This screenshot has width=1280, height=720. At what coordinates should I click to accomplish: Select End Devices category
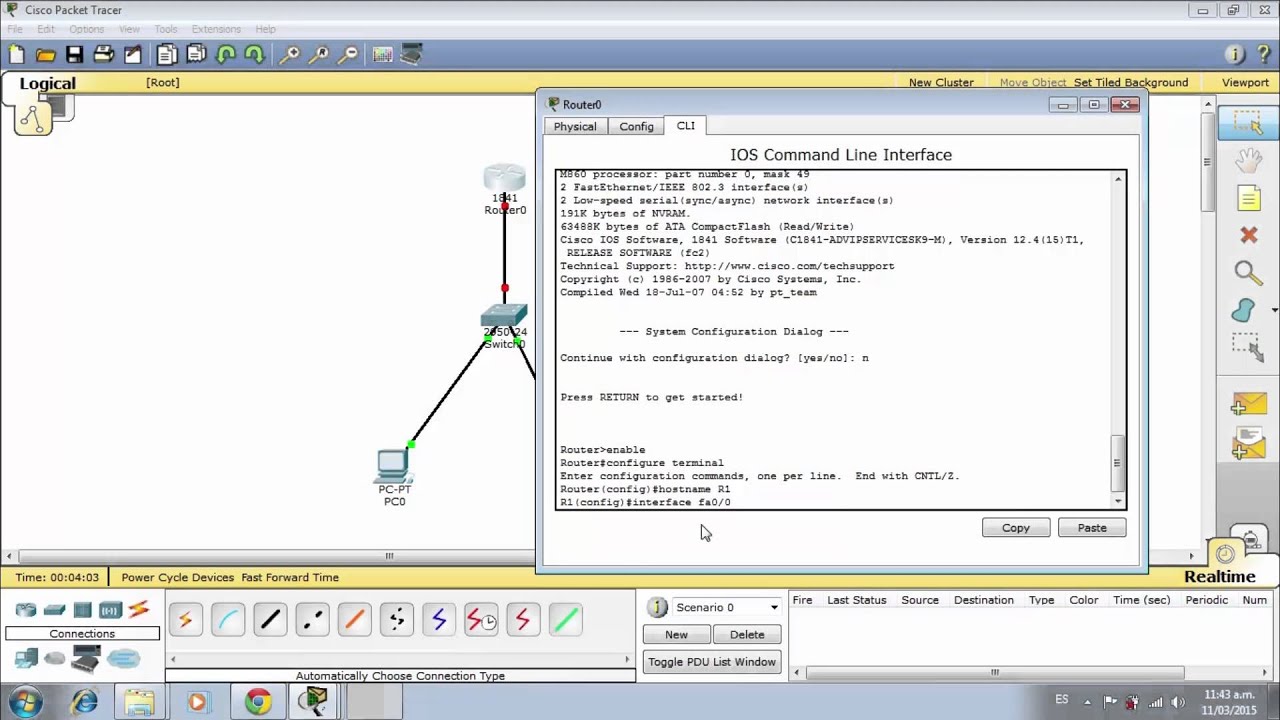(26, 658)
